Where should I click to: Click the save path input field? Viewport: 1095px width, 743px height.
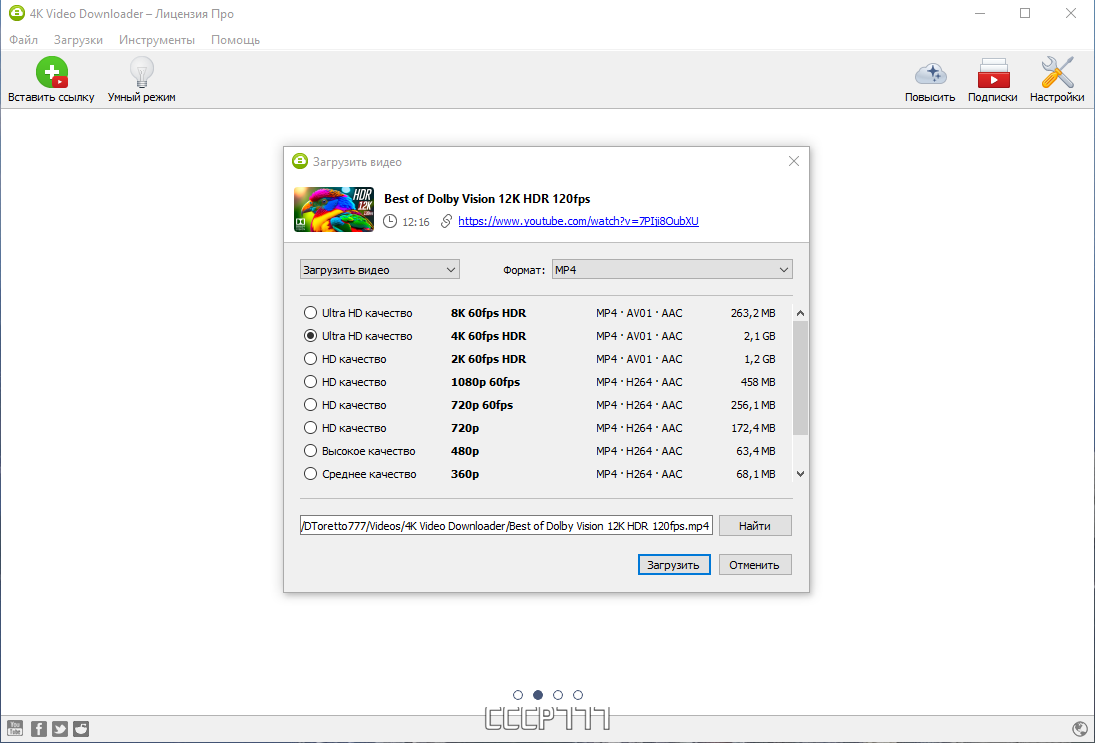[506, 526]
